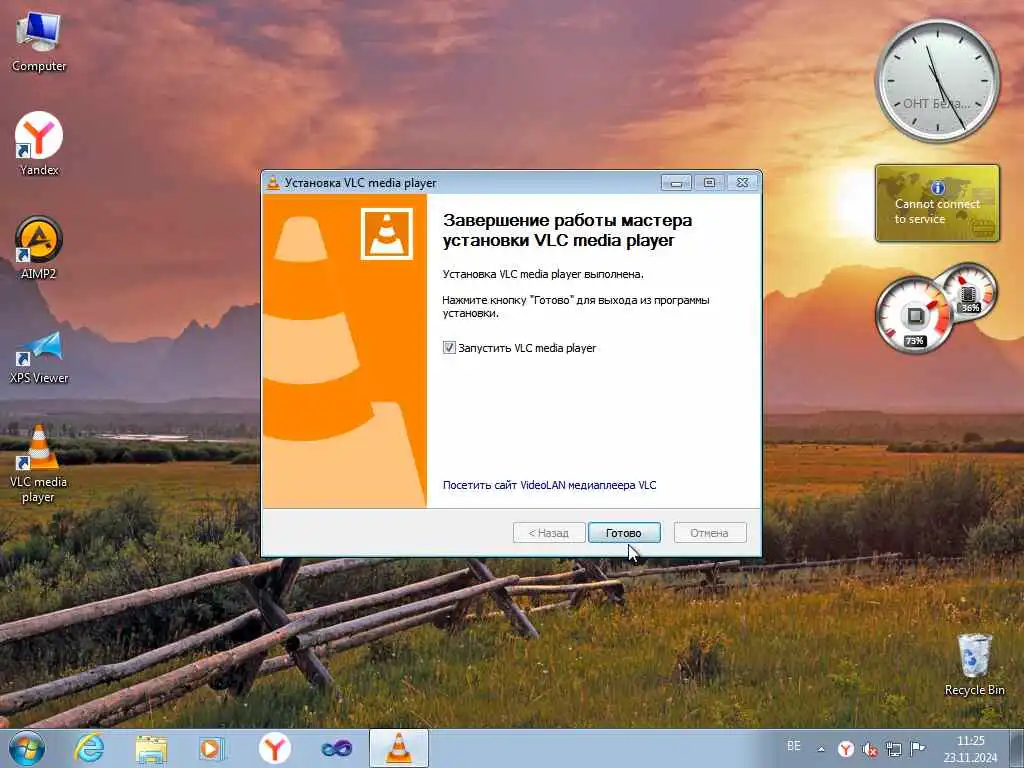Show hidden tray icons arrow
The image size is (1024, 768).
pos(821,749)
